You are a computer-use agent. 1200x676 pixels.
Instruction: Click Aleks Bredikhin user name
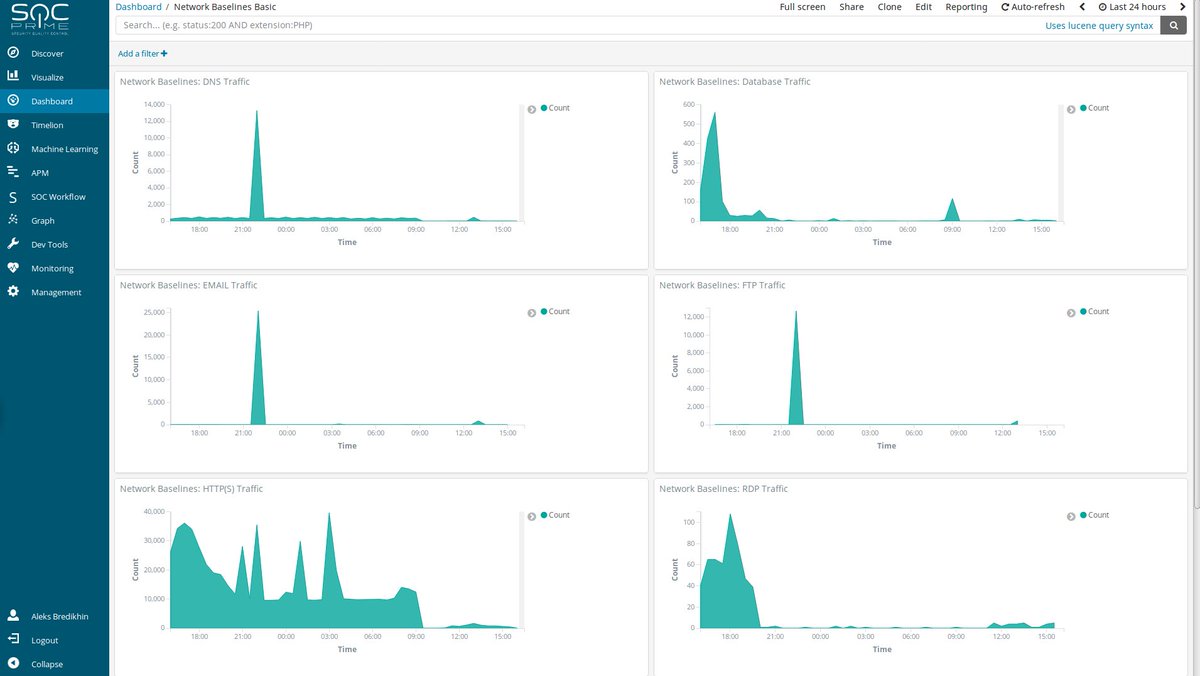click(x=60, y=616)
